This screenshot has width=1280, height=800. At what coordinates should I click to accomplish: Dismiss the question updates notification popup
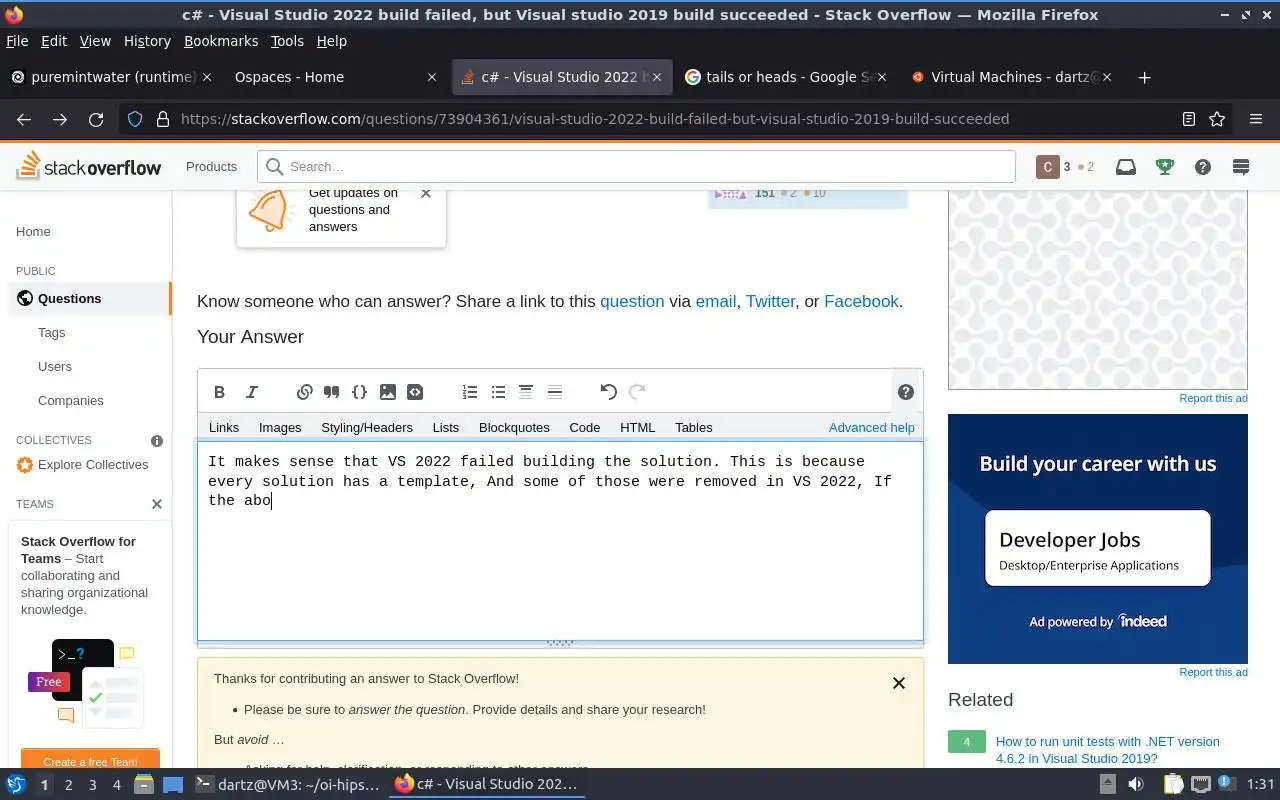(426, 193)
